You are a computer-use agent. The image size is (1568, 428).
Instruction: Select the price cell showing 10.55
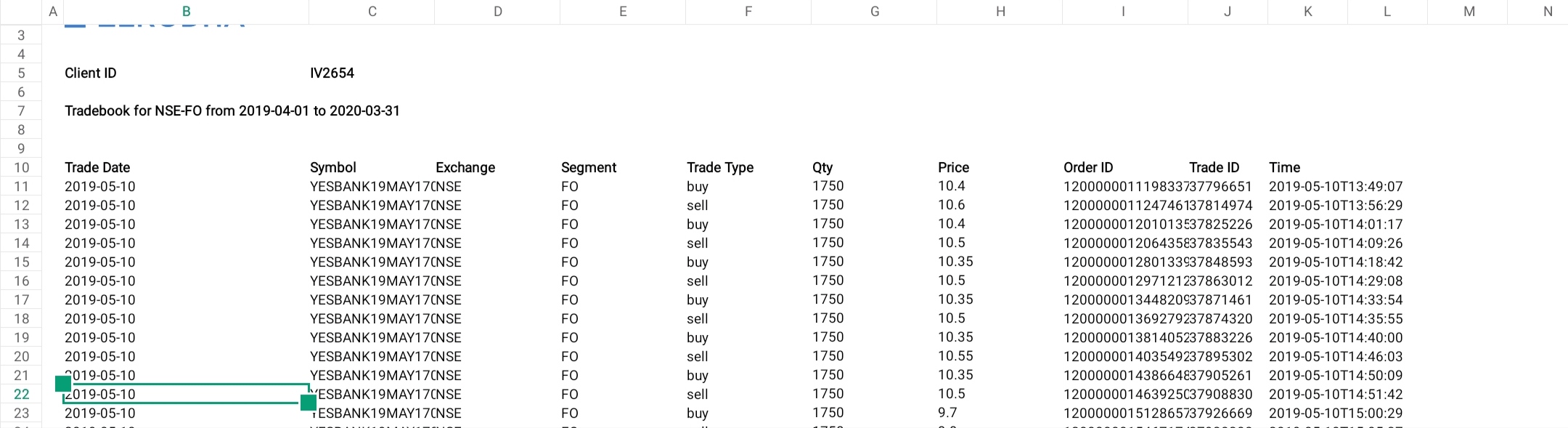click(x=955, y=356)
